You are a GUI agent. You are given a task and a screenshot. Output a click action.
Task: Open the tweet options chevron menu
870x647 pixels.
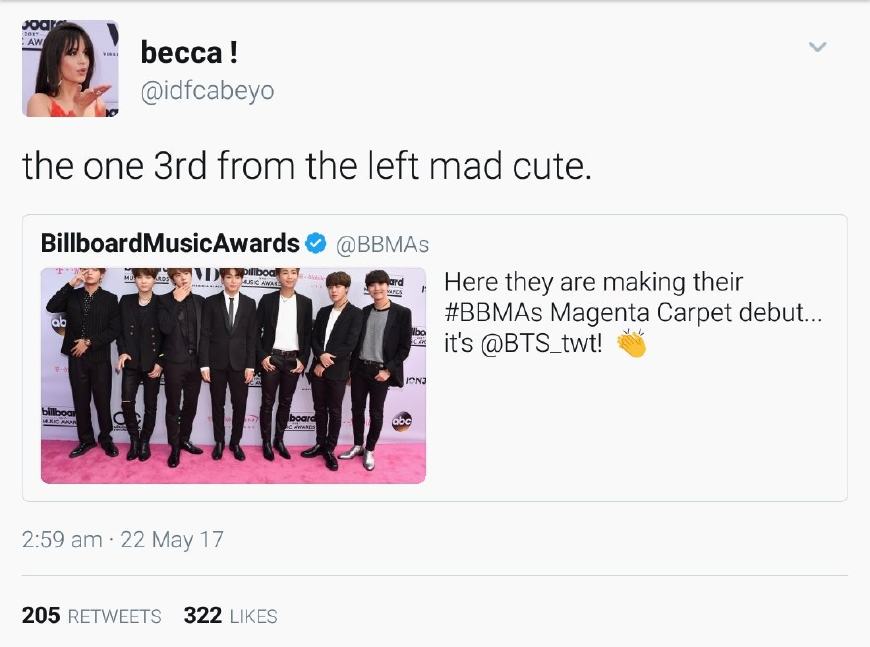pyautogui.click(x=818, y=47)
